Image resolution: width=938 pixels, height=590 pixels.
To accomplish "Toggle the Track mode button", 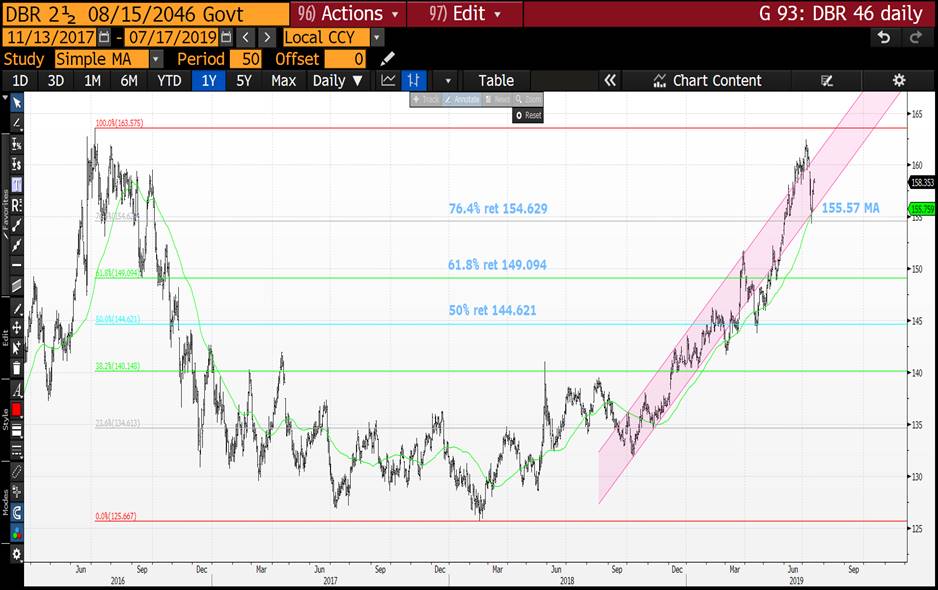I will pyautogui.click(x=425, y=99).
